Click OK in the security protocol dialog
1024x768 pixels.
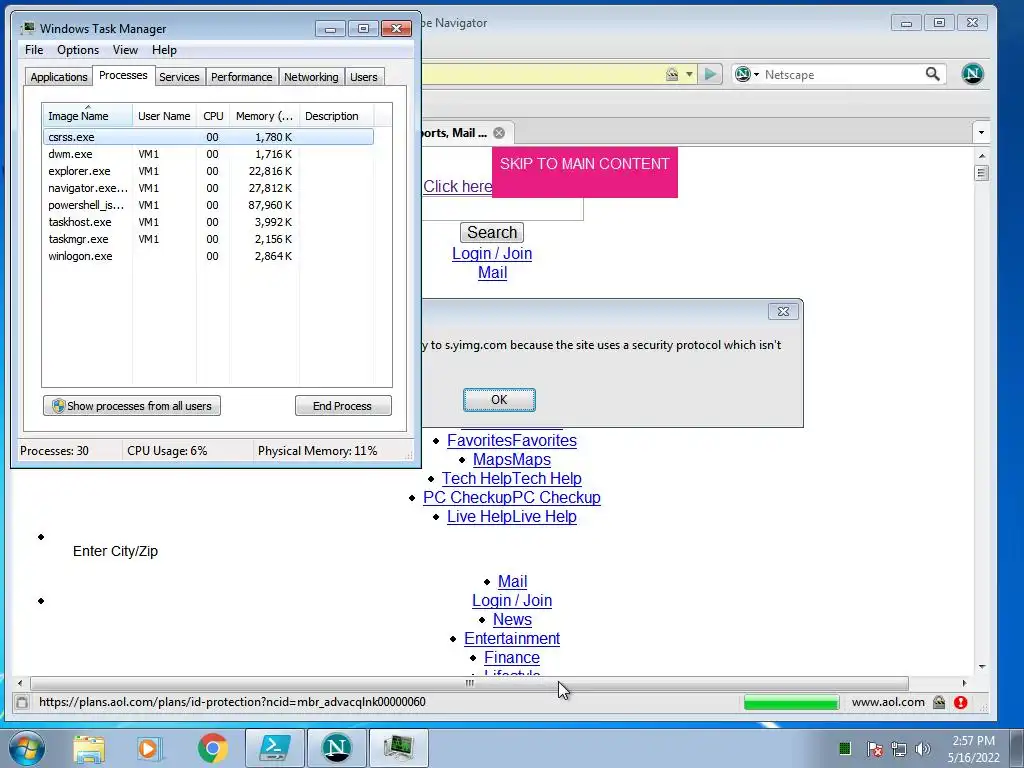pyautogui.click(x=499, y=400)
